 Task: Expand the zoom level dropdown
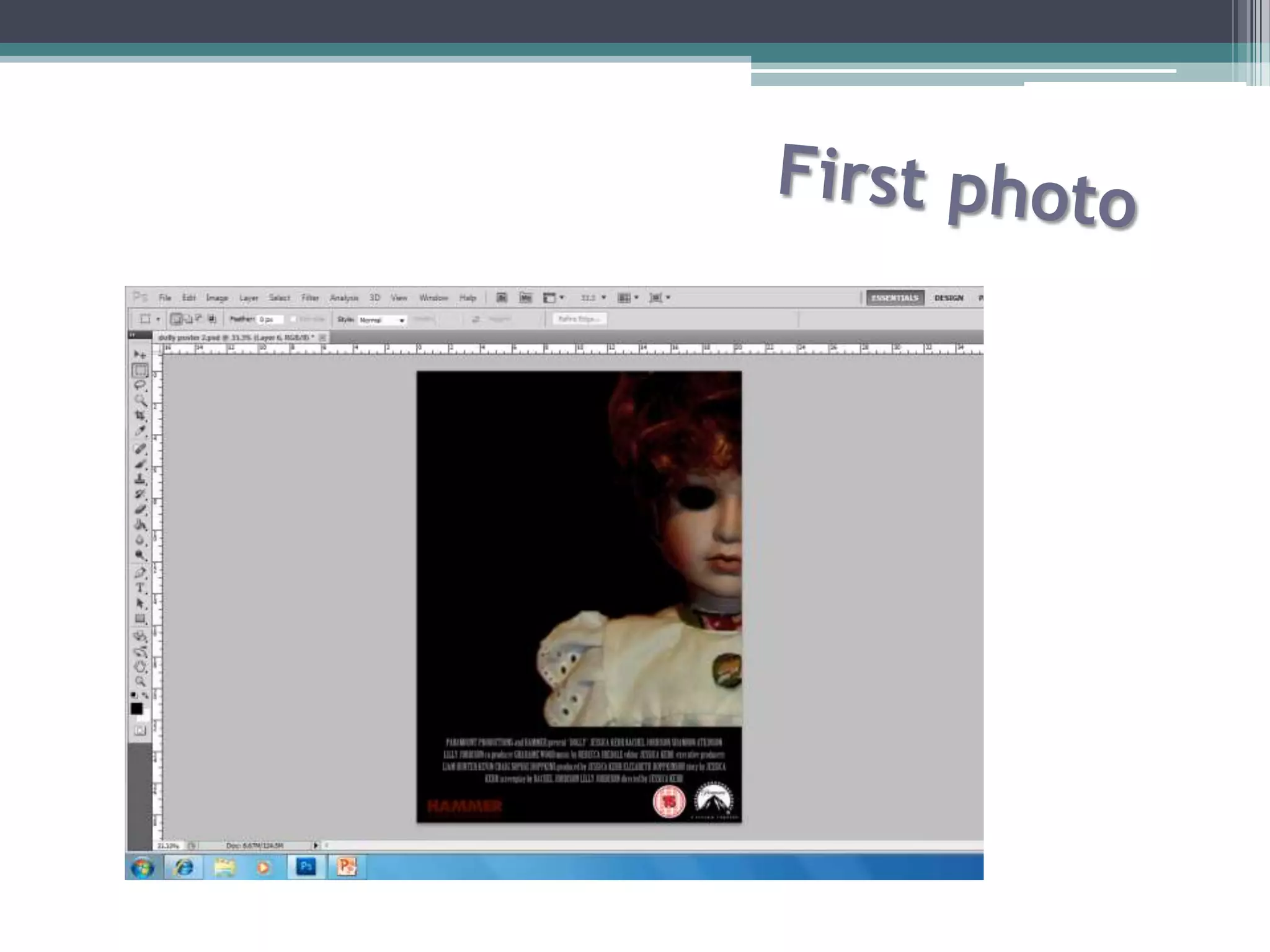tap(603, 298)
